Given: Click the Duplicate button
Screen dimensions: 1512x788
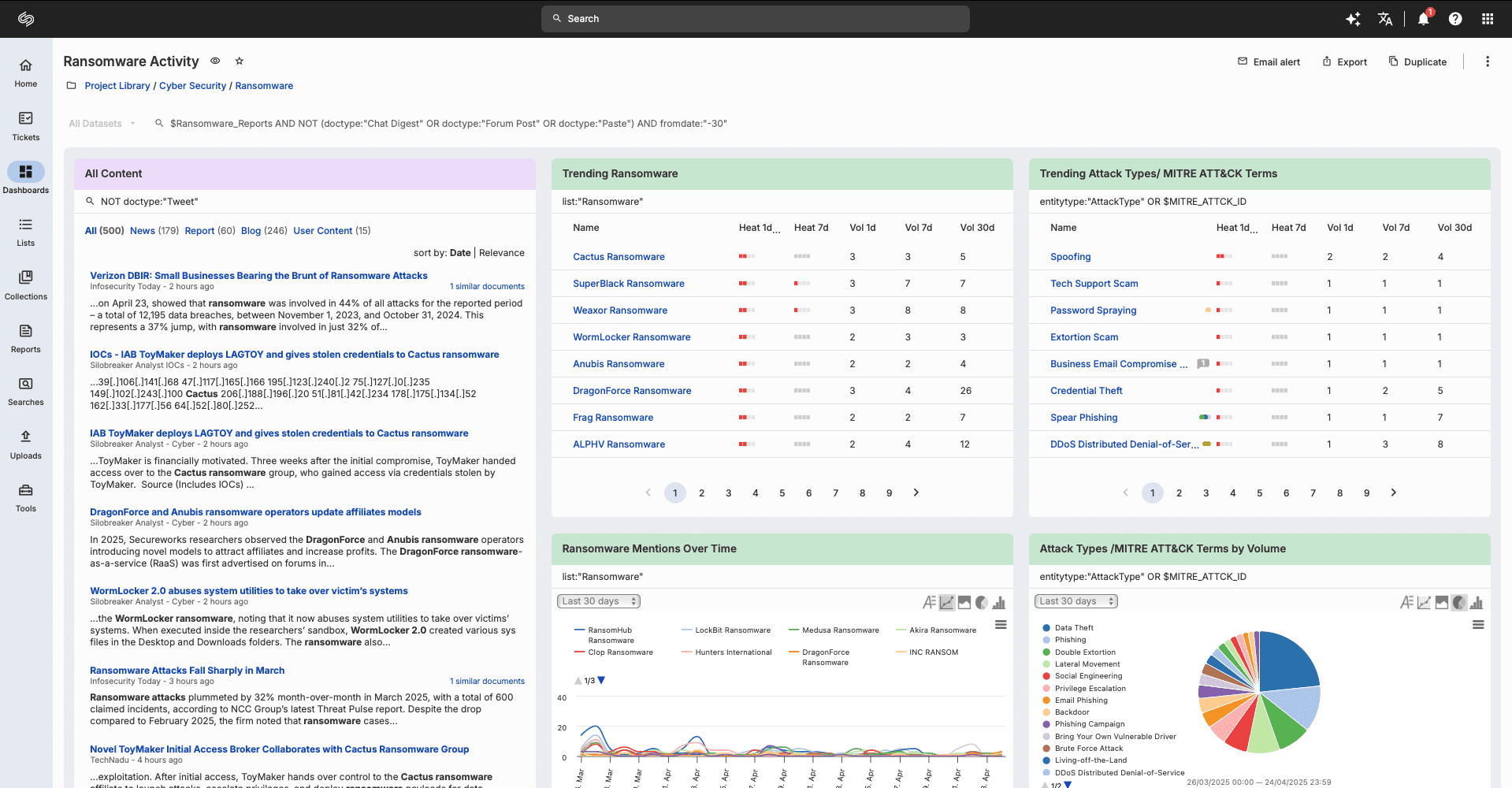Looking at the screenshot, I should coord(1417,61).
